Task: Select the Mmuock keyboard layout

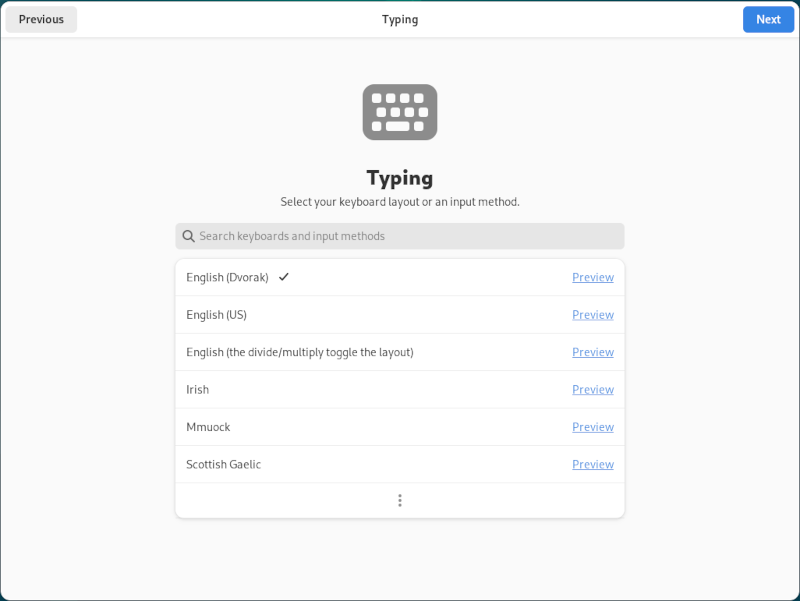Action: coord(399,427)
